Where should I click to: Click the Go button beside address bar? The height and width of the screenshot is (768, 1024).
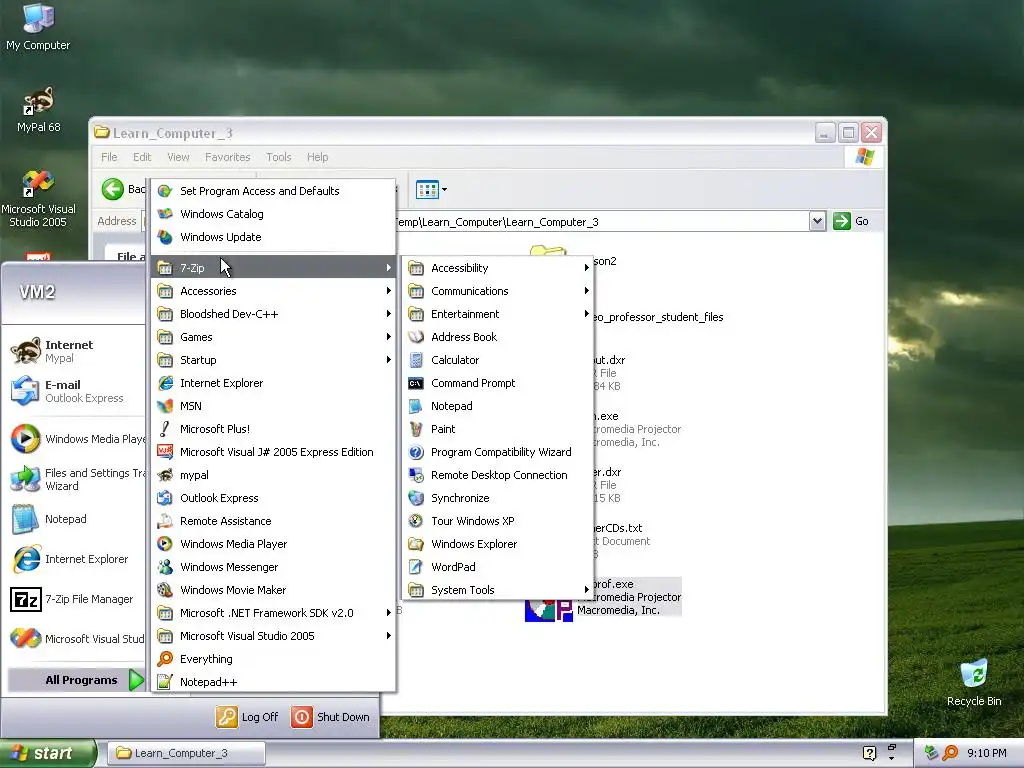[x=851, y=221]
